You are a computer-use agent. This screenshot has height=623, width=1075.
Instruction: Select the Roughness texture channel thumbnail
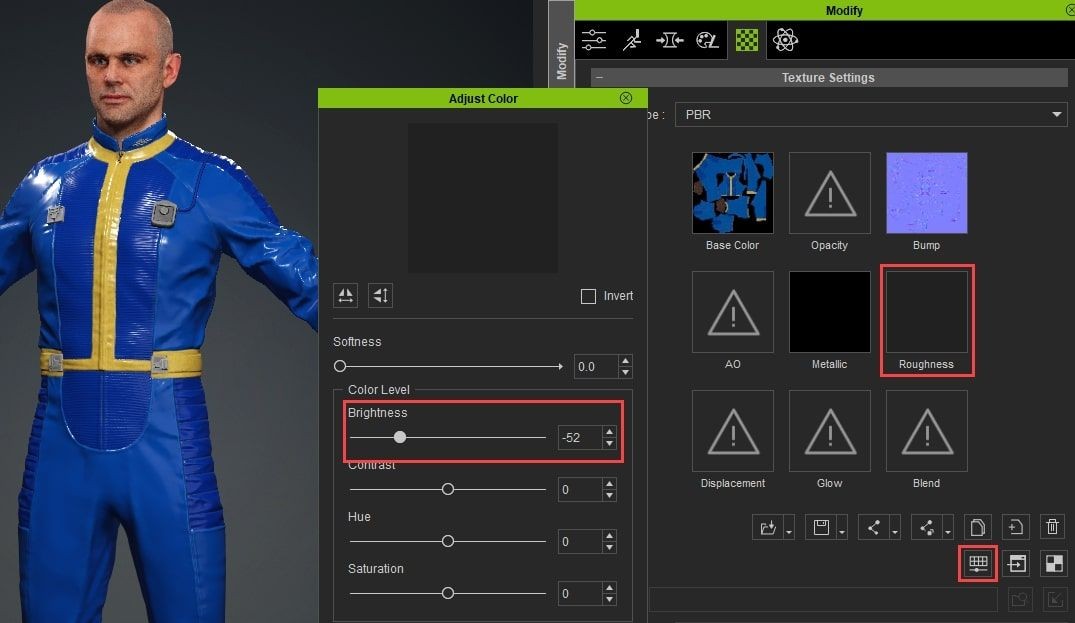[927, 312]
